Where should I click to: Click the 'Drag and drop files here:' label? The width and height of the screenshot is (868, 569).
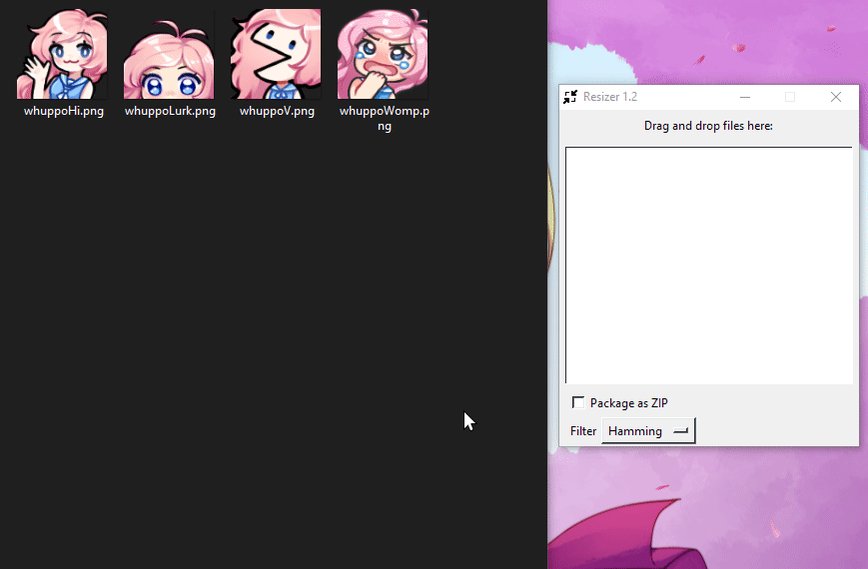point(709,126)
